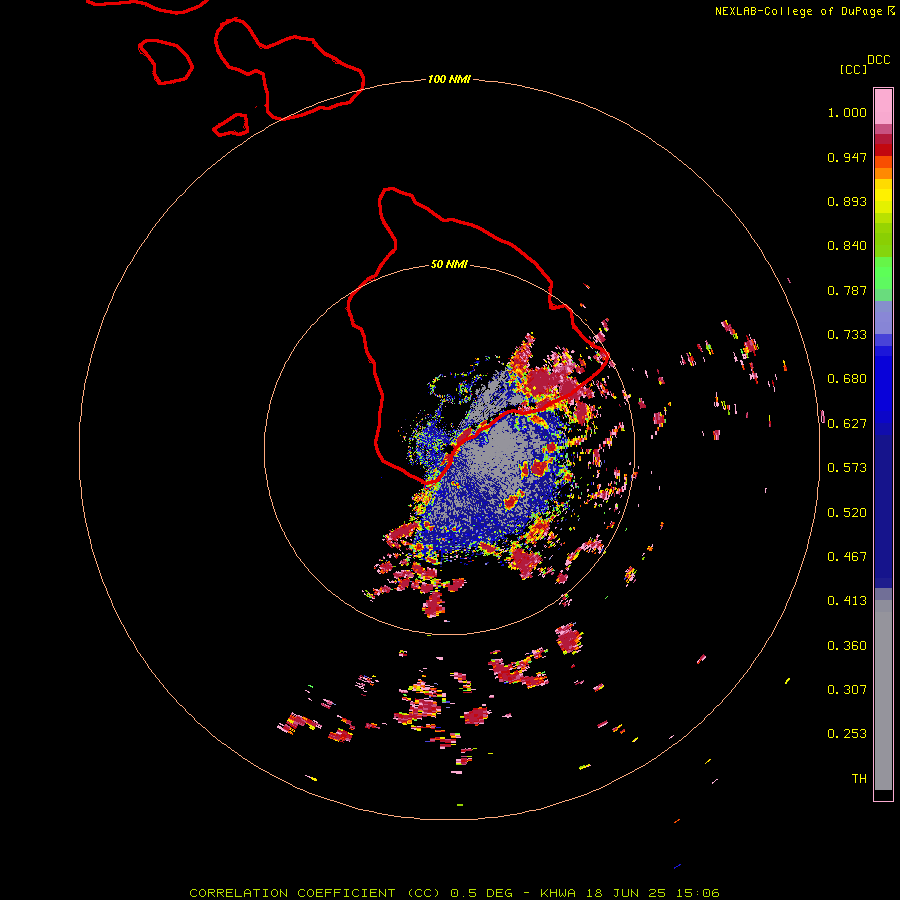Click the DCC label above the color bar

878,60
